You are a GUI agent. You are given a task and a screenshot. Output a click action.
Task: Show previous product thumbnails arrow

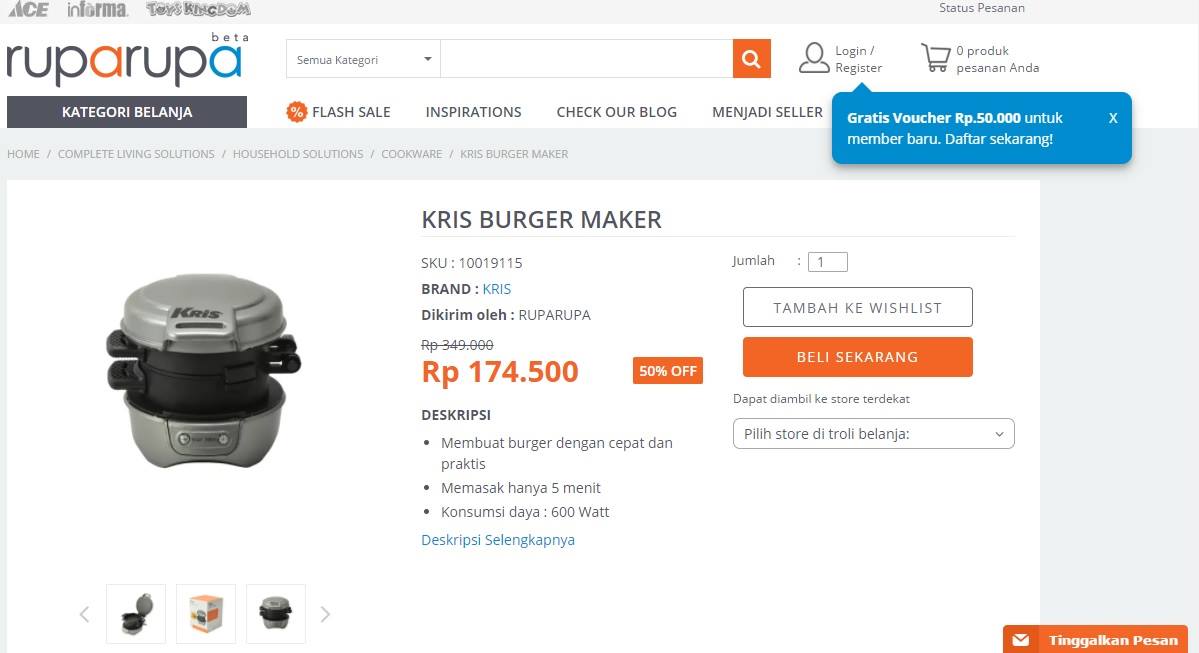(85, 614)
